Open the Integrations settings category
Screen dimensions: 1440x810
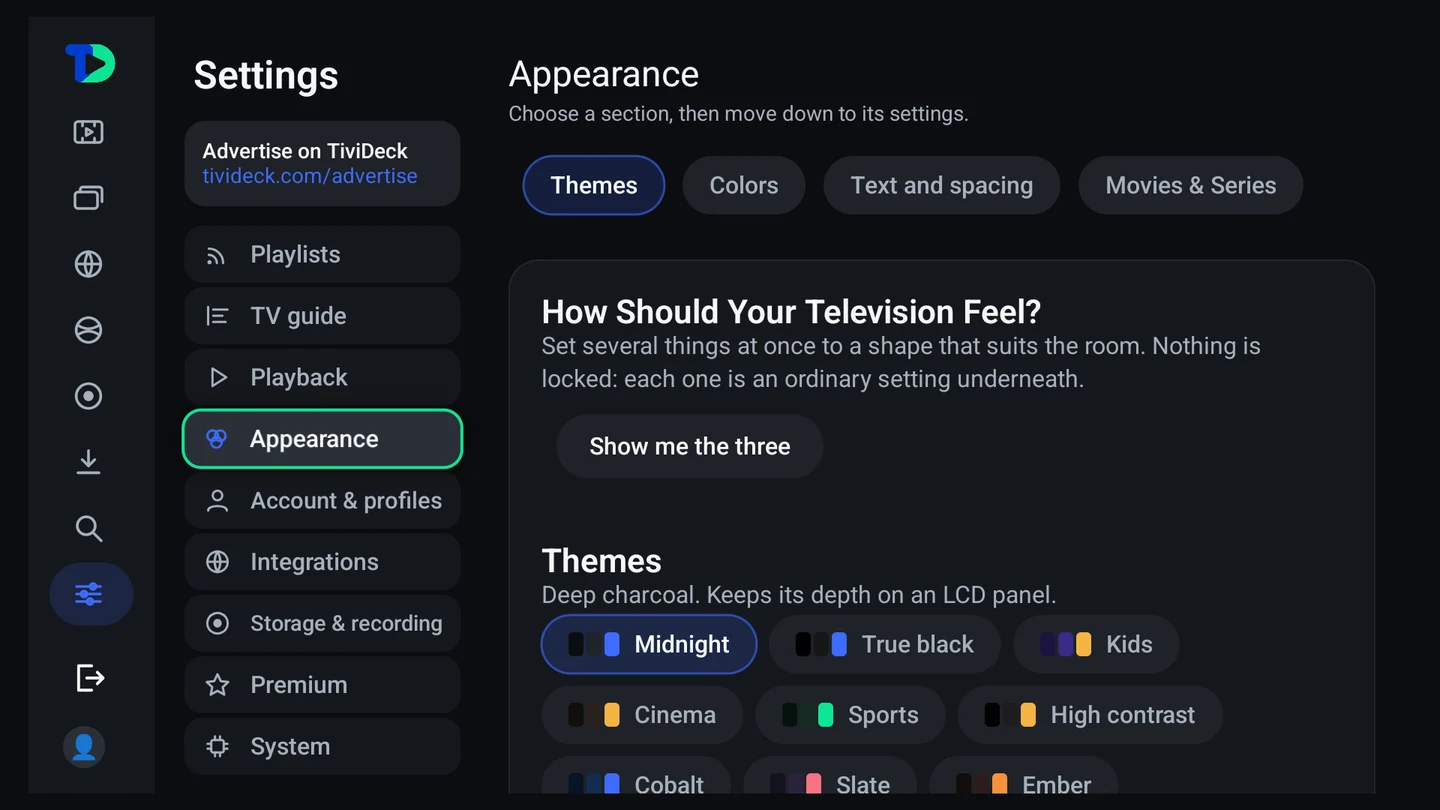322,562
